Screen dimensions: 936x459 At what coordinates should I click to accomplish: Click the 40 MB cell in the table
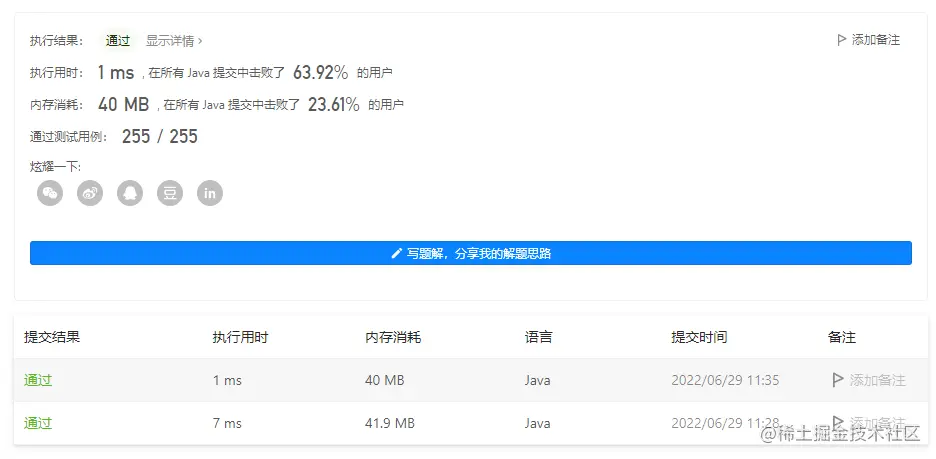pyautogui.click(x=384, y=380)
